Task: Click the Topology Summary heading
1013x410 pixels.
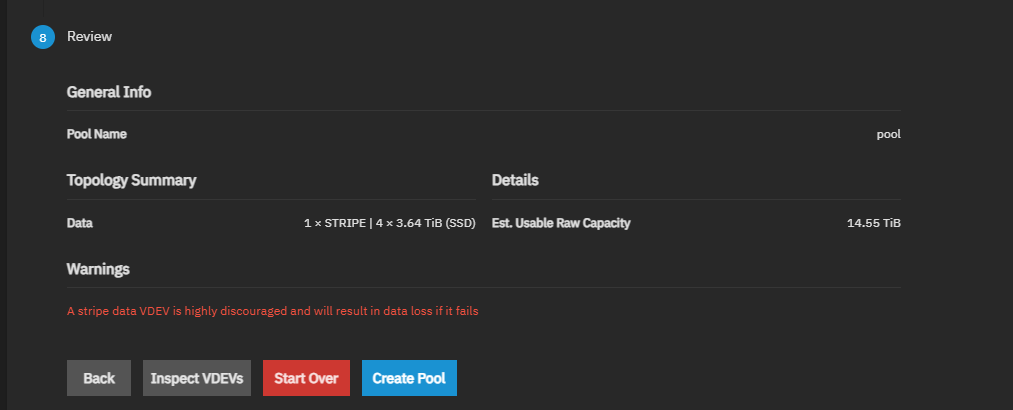Action: 131,181
